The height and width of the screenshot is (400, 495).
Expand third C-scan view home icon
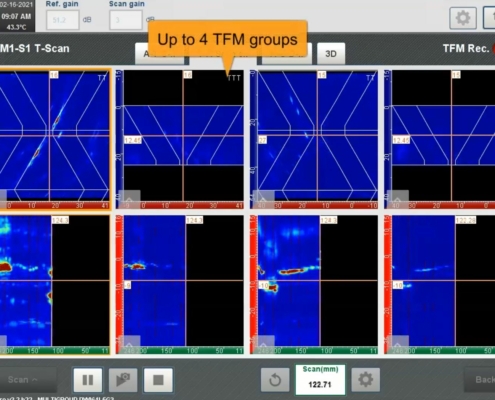[263, 344]
